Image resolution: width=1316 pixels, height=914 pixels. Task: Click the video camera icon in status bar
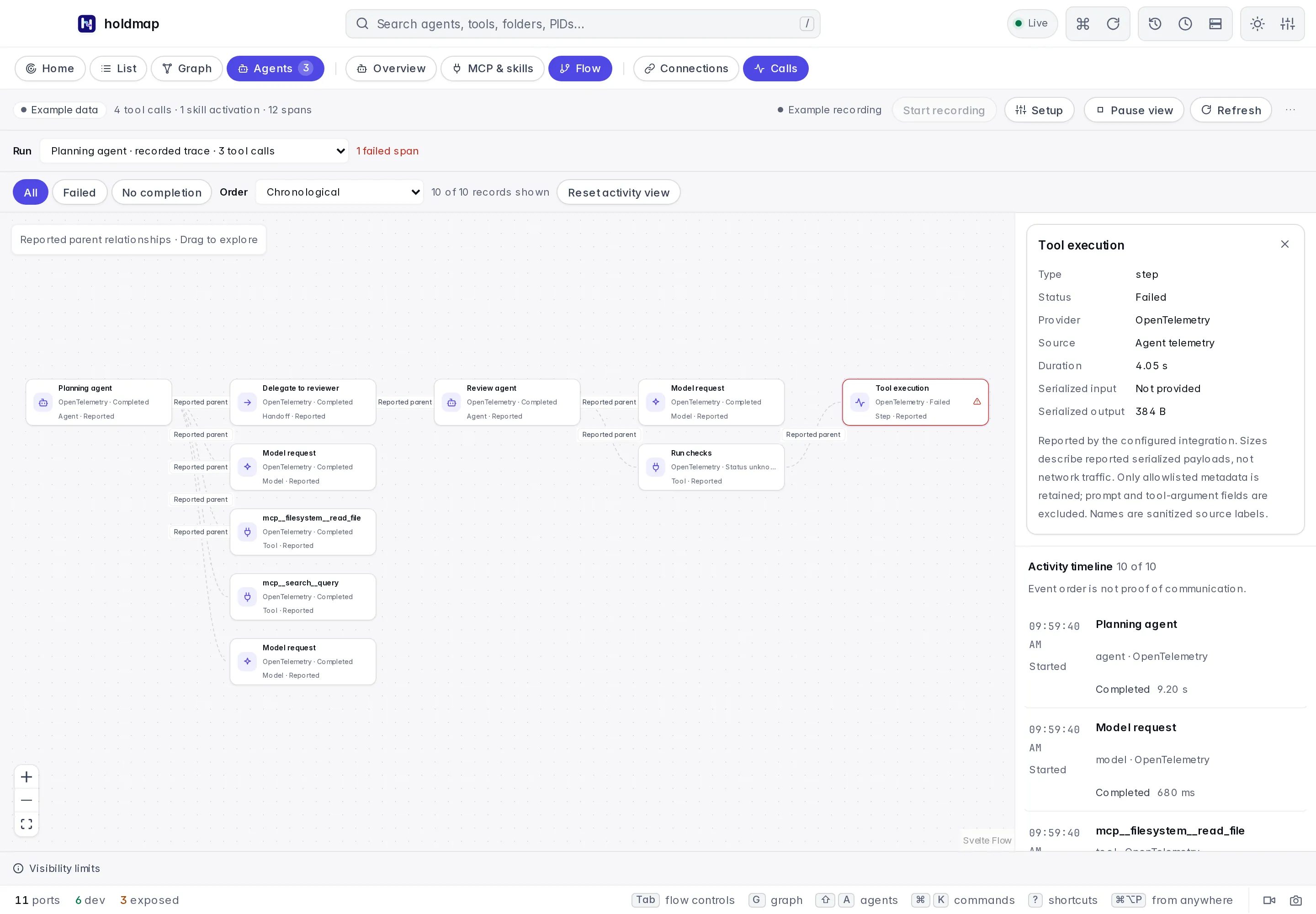click(1269, 900)
